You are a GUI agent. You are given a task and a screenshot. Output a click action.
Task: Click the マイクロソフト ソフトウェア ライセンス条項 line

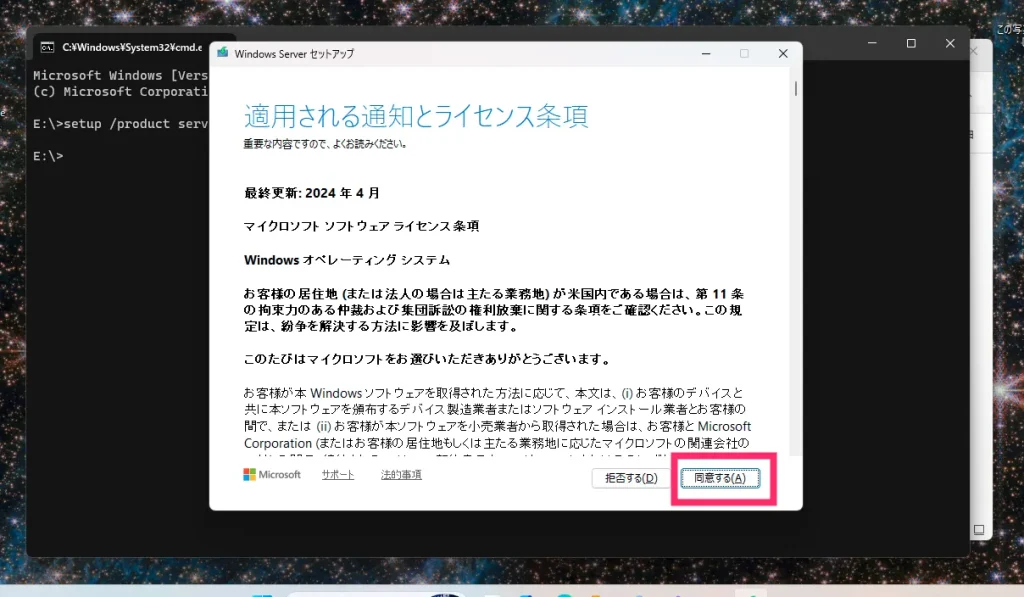pyautogui.click(x=361, y=226)
